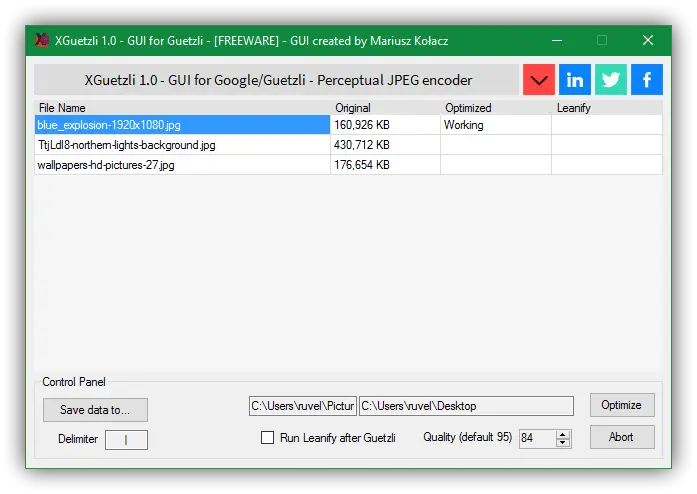Click the red Pocket save icon
The height and width of the screenshot is (494, 697).
tap(539, 80)
